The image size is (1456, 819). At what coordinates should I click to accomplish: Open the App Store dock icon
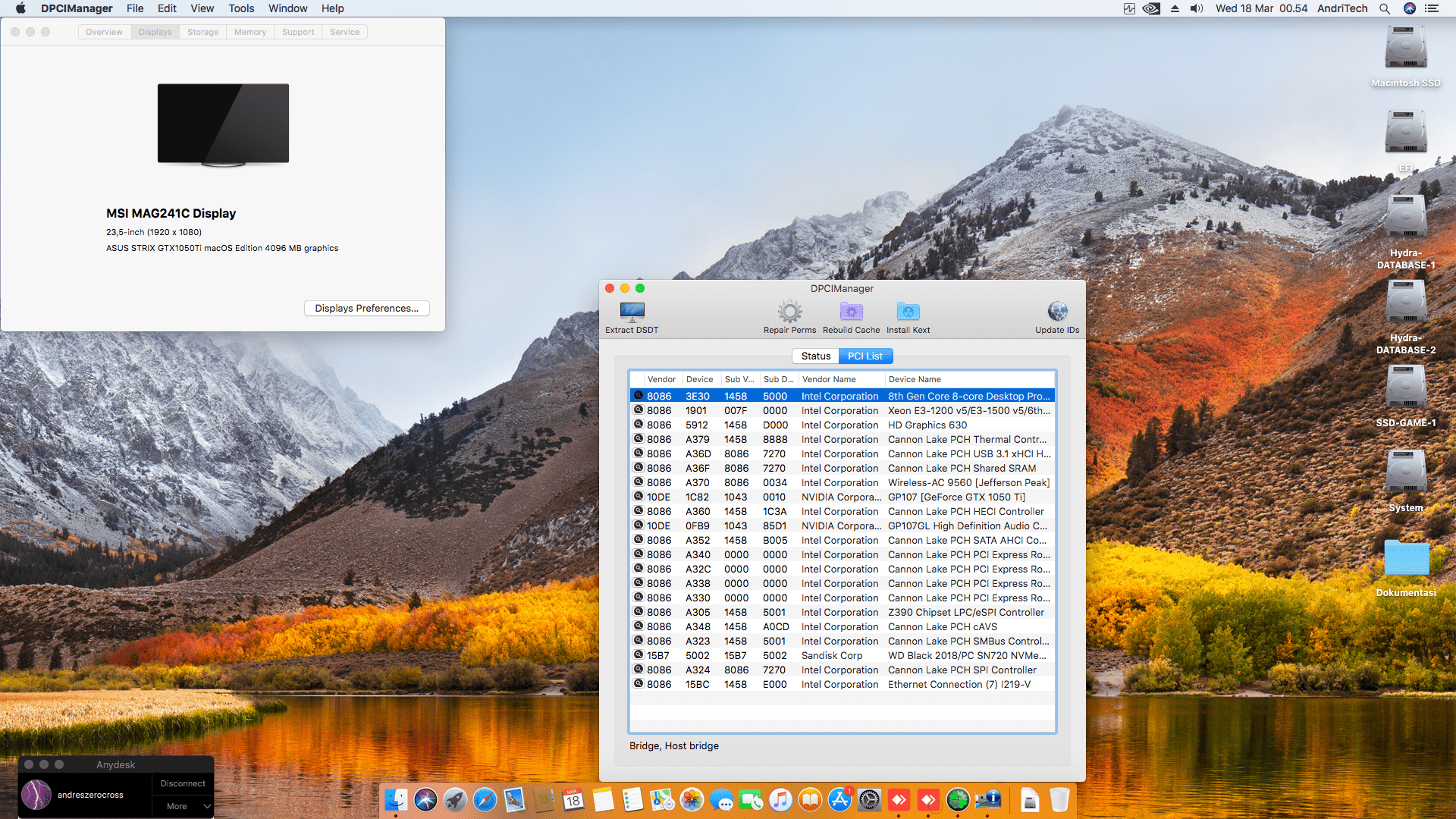(x=839, y=799)
